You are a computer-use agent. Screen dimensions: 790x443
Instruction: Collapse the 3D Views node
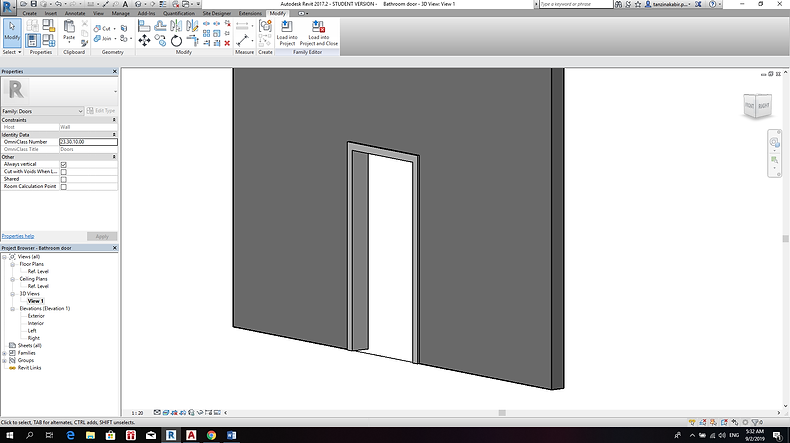click(x=13, y=294)
